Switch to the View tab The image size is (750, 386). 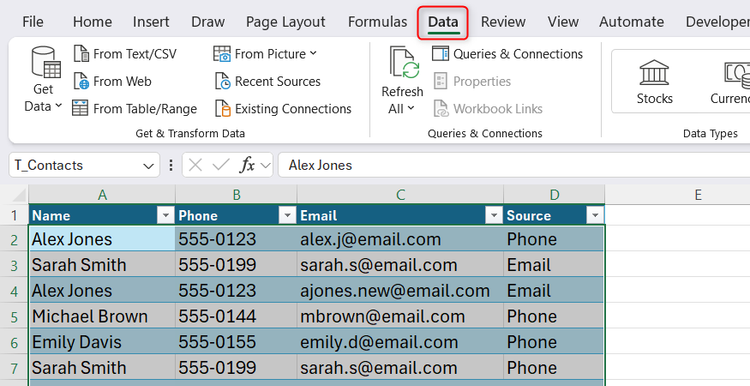point(563,22)
